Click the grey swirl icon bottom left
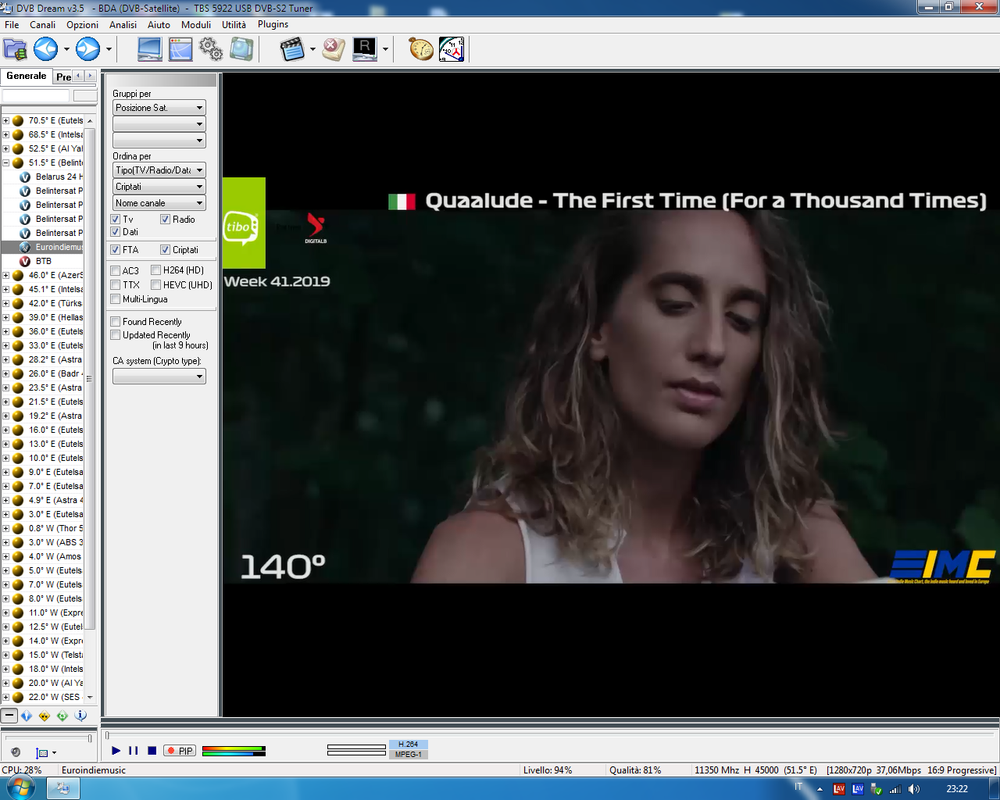Viewport: 1000px width, 800px height. 16,752
